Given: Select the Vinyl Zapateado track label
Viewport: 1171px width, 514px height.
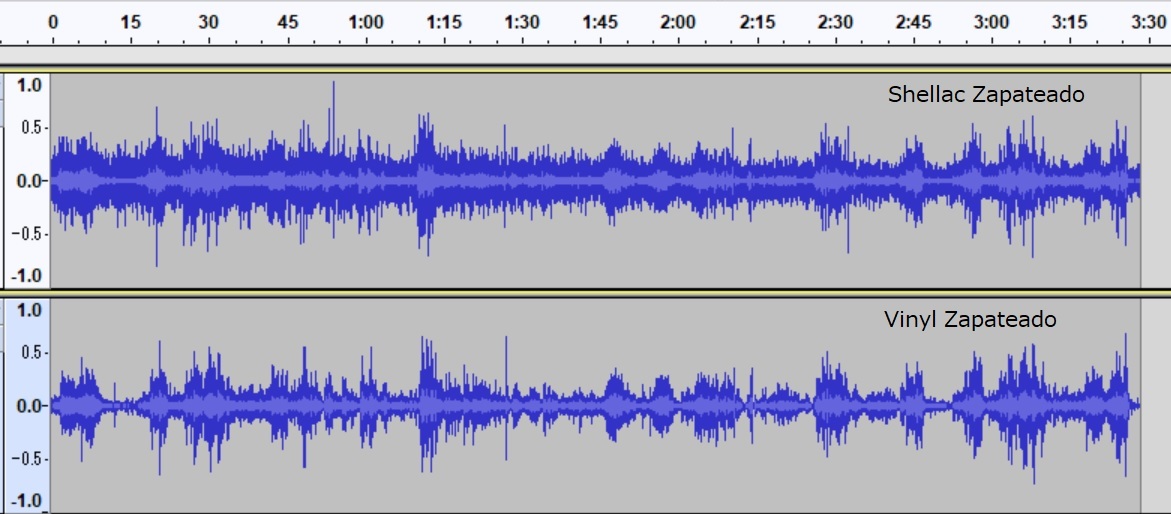Looking at the screenshot, I should click(x=969, y=320).
